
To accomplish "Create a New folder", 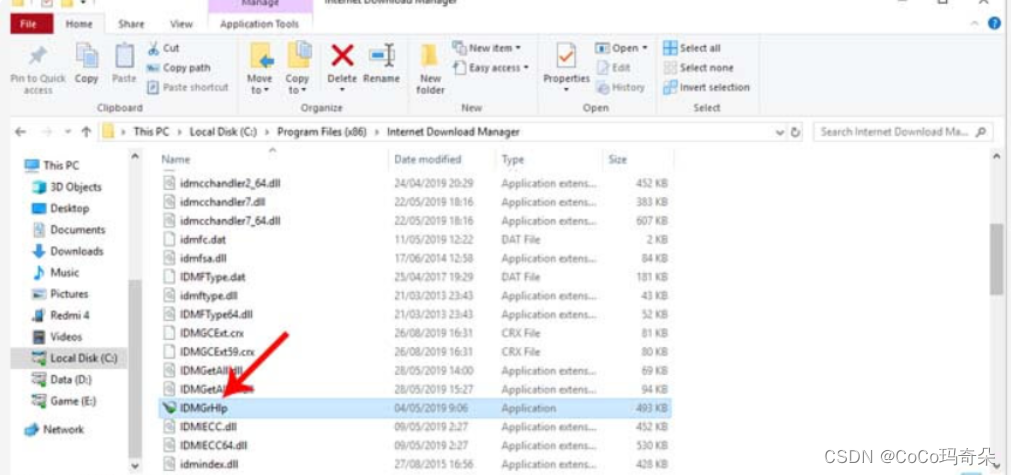I will [430, 67].
